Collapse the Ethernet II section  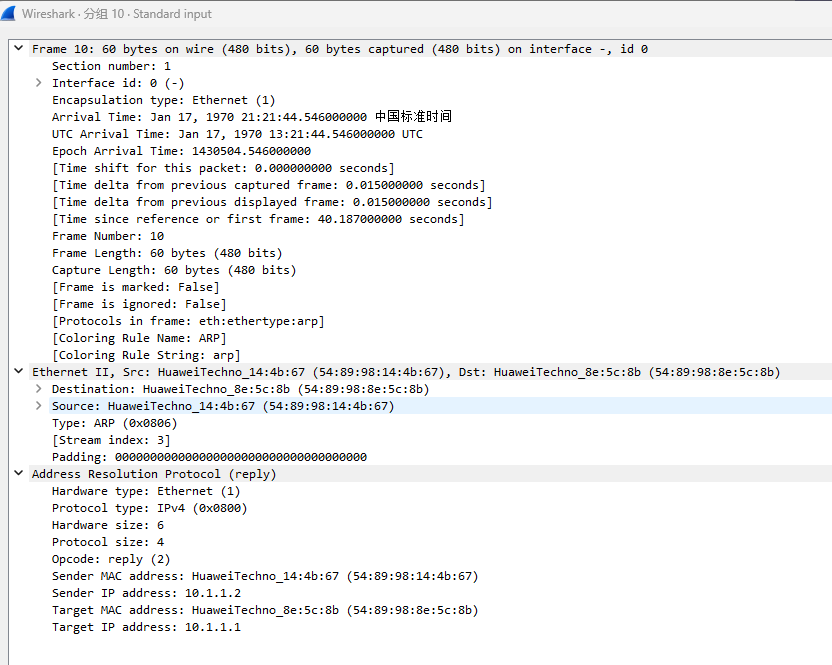point(19,371)
